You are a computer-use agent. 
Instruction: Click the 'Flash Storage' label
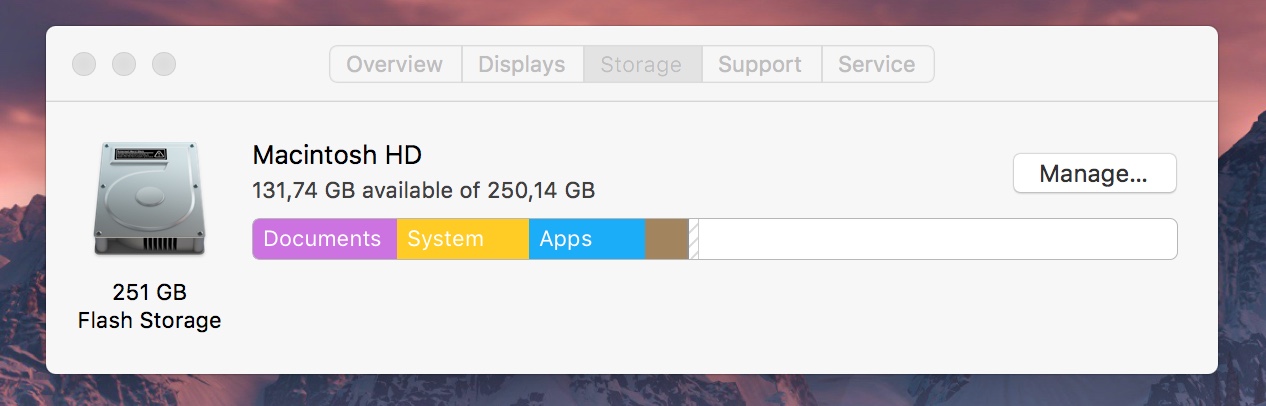pos(149,321)
